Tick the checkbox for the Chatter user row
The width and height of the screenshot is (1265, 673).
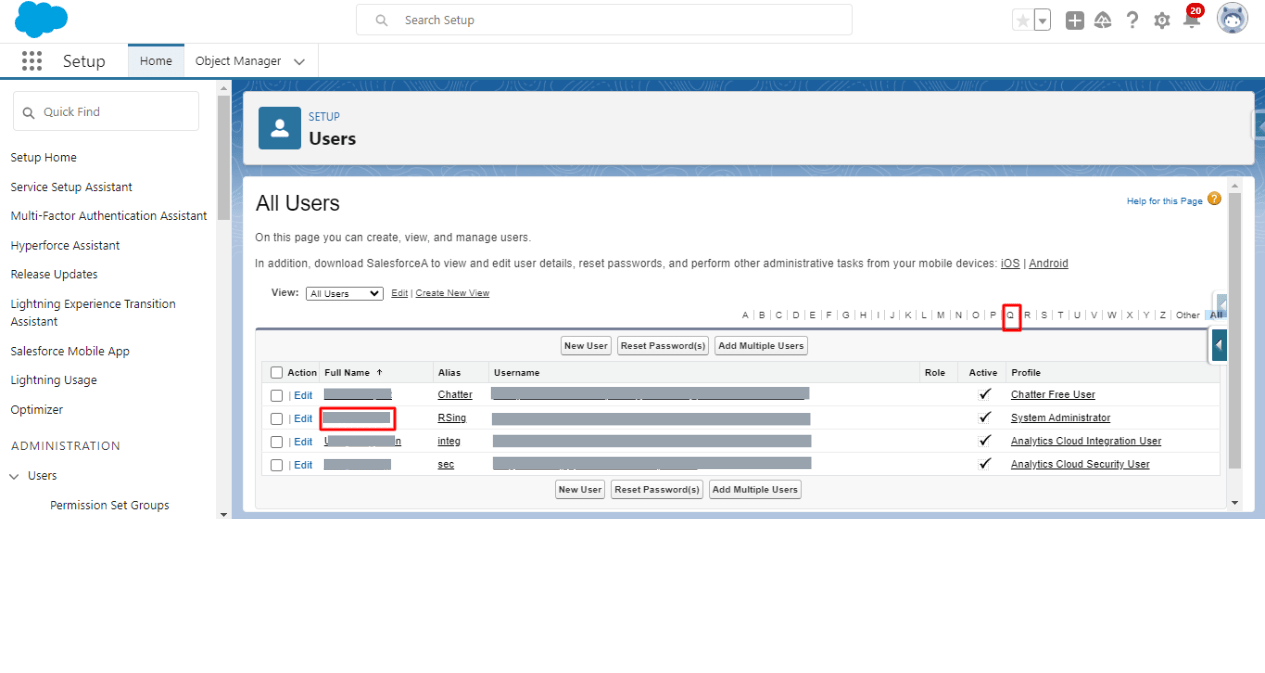pos(277,396)
